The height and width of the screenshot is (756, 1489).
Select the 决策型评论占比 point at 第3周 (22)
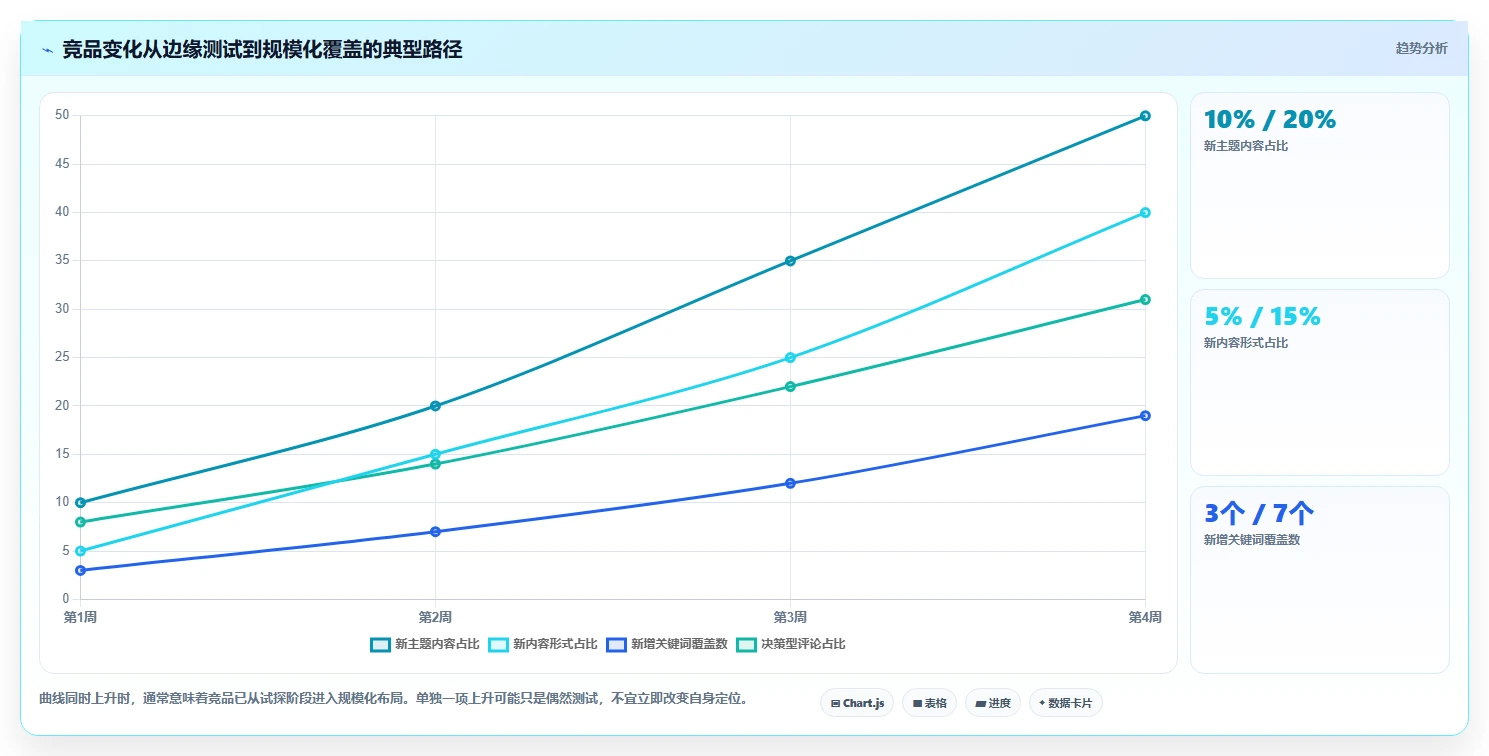click(790, 387)
